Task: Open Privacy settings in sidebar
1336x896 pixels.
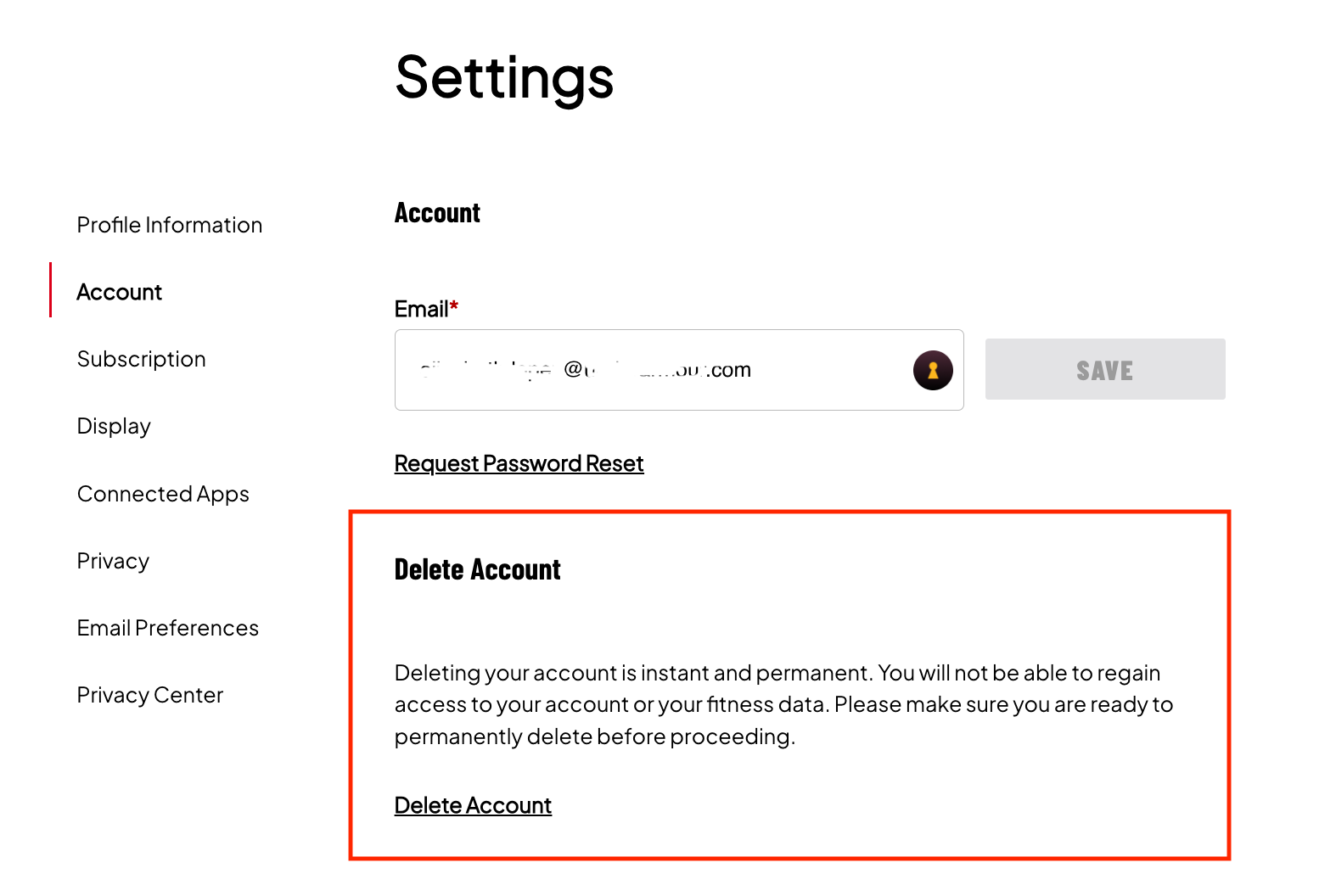Action: point(113,561)
